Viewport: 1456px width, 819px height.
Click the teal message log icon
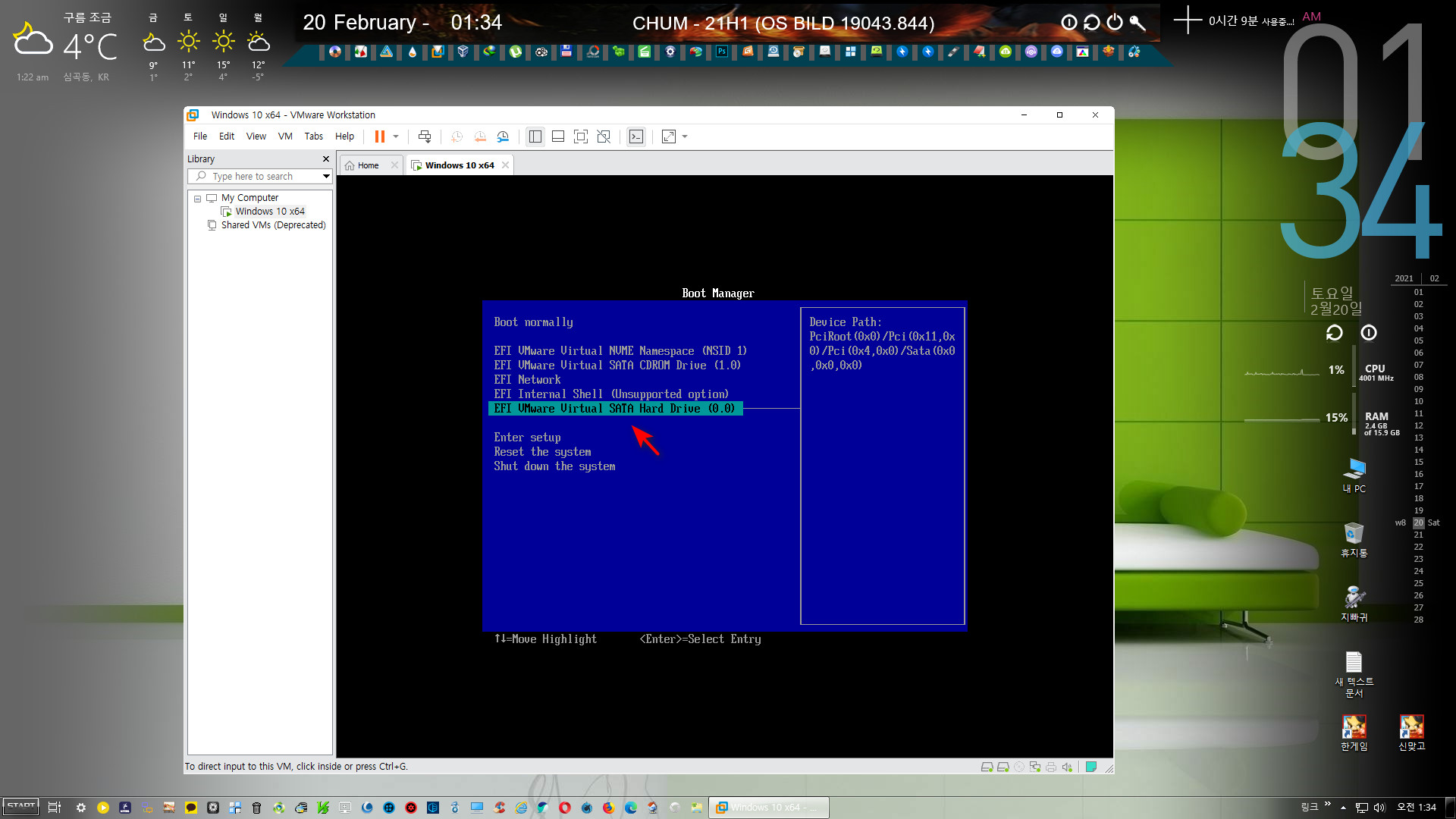[x=1091, y=767]
